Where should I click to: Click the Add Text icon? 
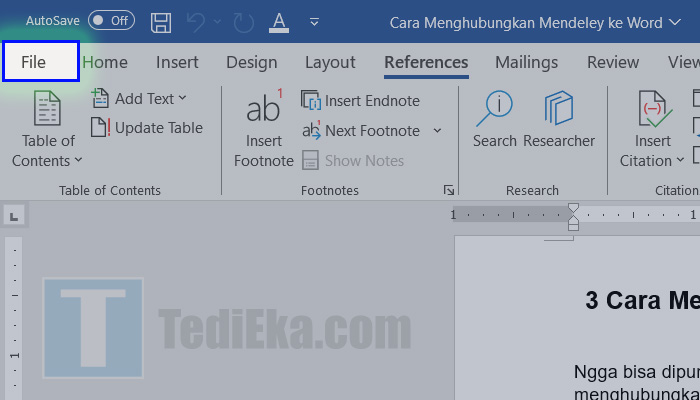pyautogui.click(x=100, y=98)
